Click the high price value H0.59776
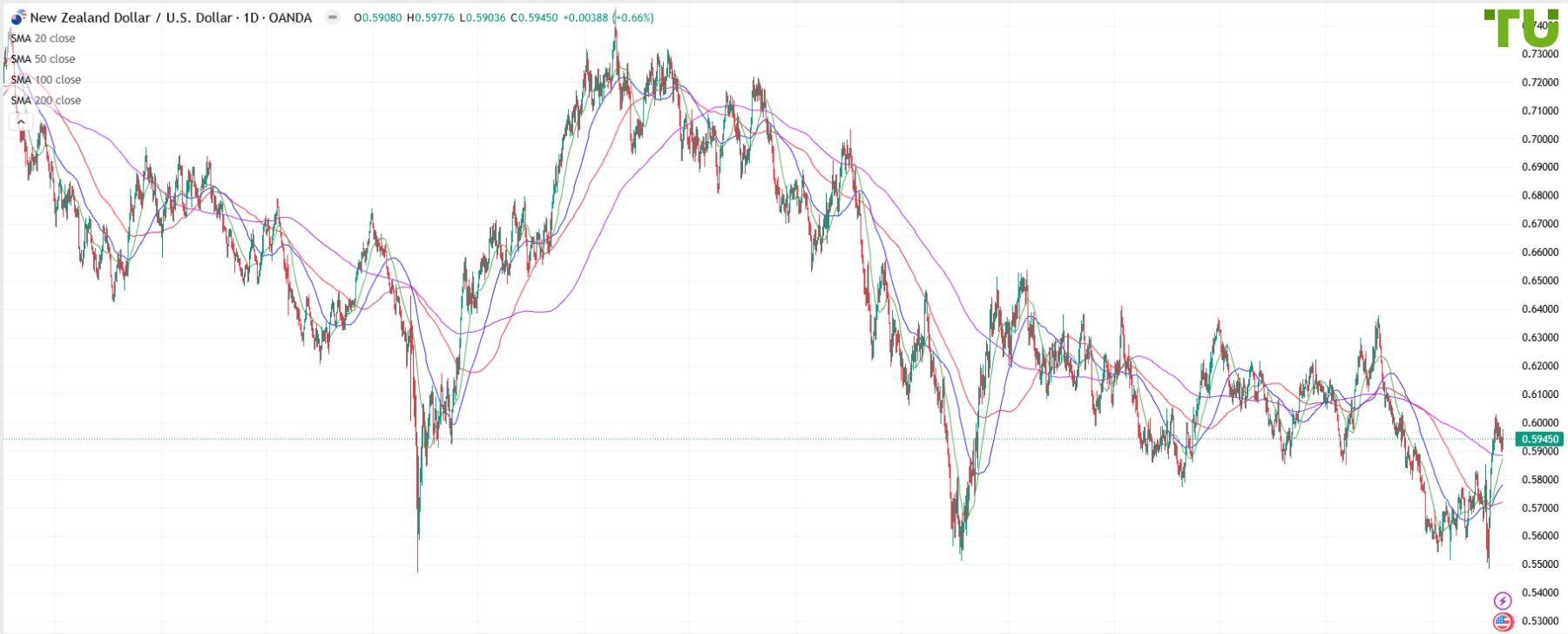 click(x=430, y=17)
